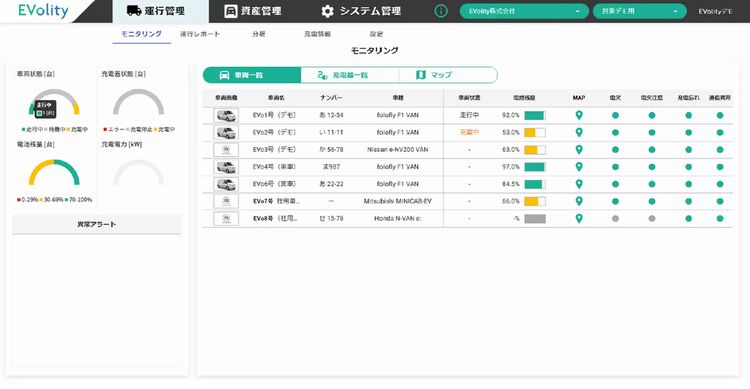The height and width of the screenshot is (389, 750).
Task: Click the grey 電欠注意 dot for EVo8号
Action: (x=651, y=219)
